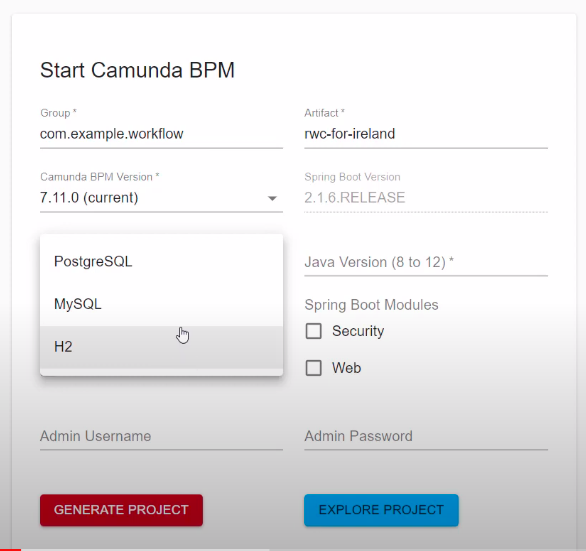586x551 pixels.
Task: Open the 7.11.0 (current) version selector
Action: click(161, 198)
